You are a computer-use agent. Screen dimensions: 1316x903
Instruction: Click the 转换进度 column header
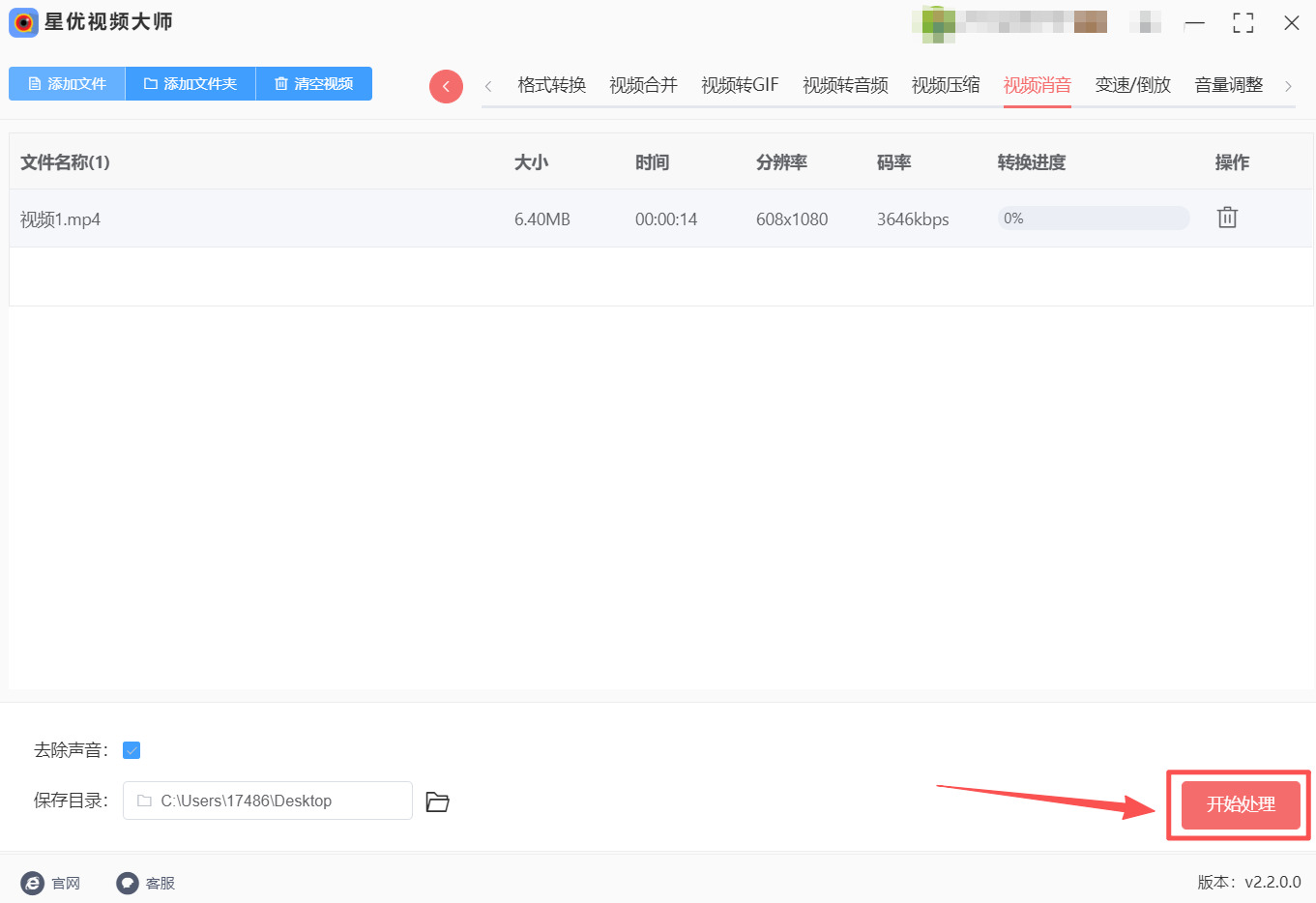pyautogui.click(x=1032, y=162)
